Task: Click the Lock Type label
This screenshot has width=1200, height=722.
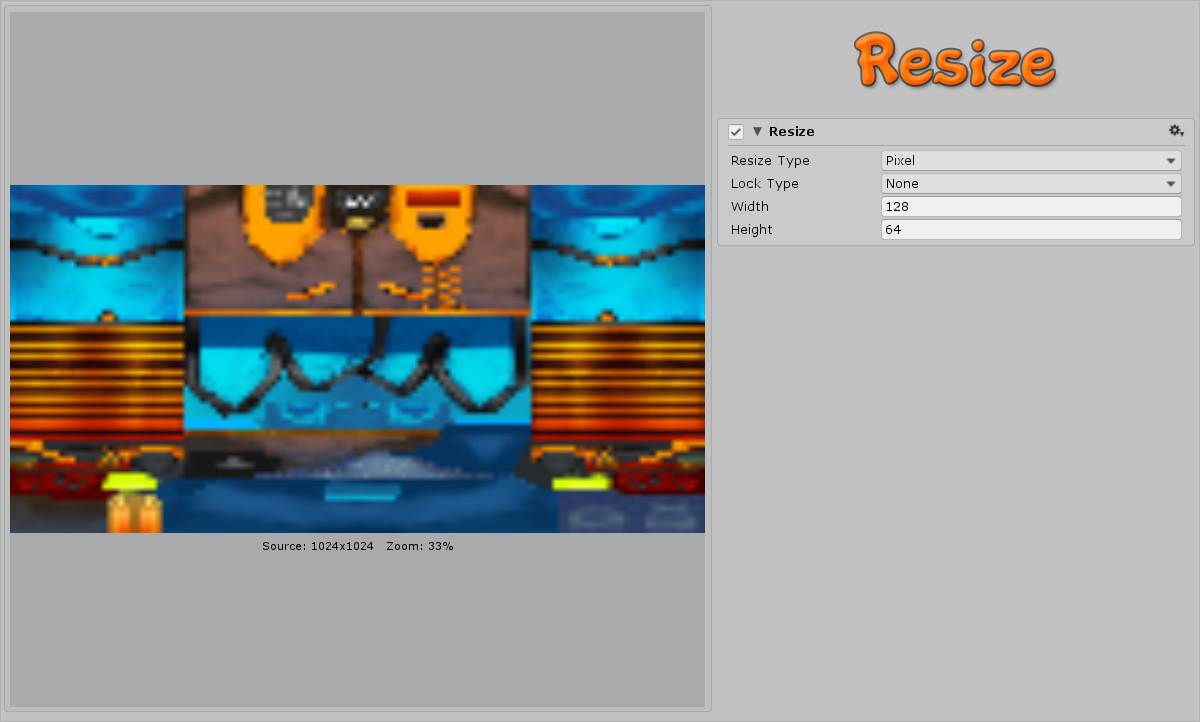Action: pos(765,184)
